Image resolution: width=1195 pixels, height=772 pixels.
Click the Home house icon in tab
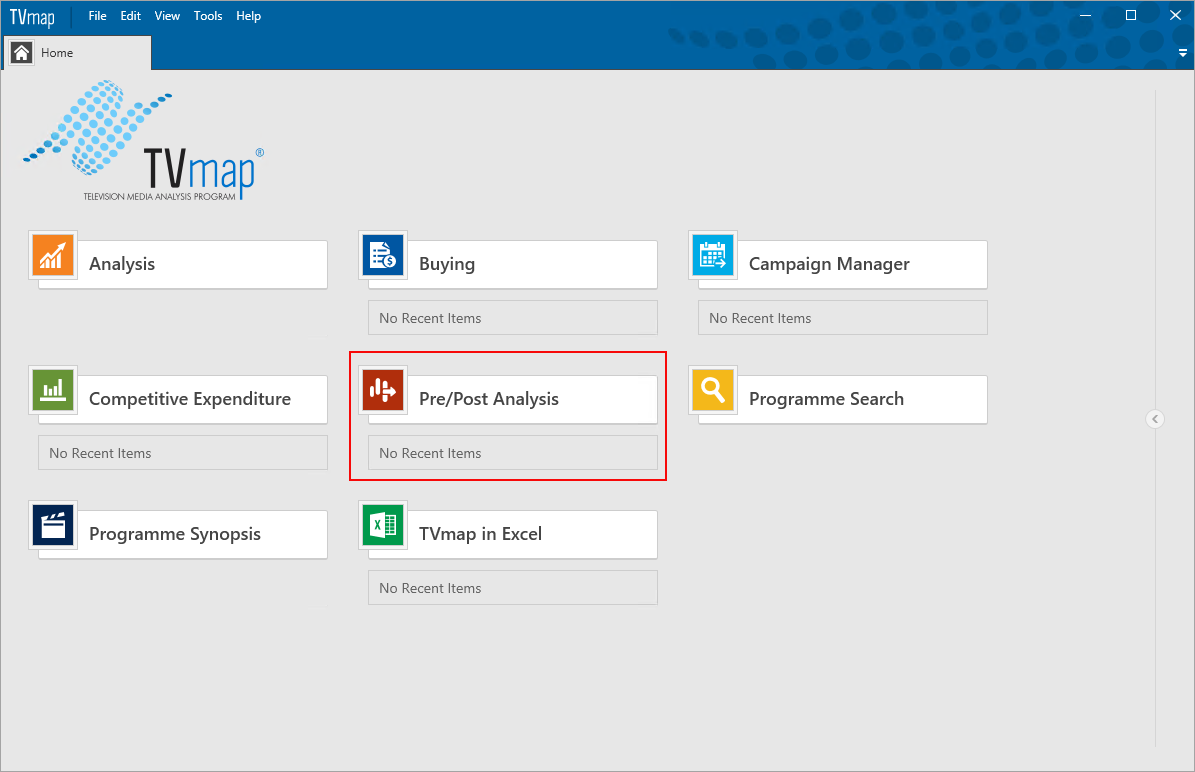(21, 53)
